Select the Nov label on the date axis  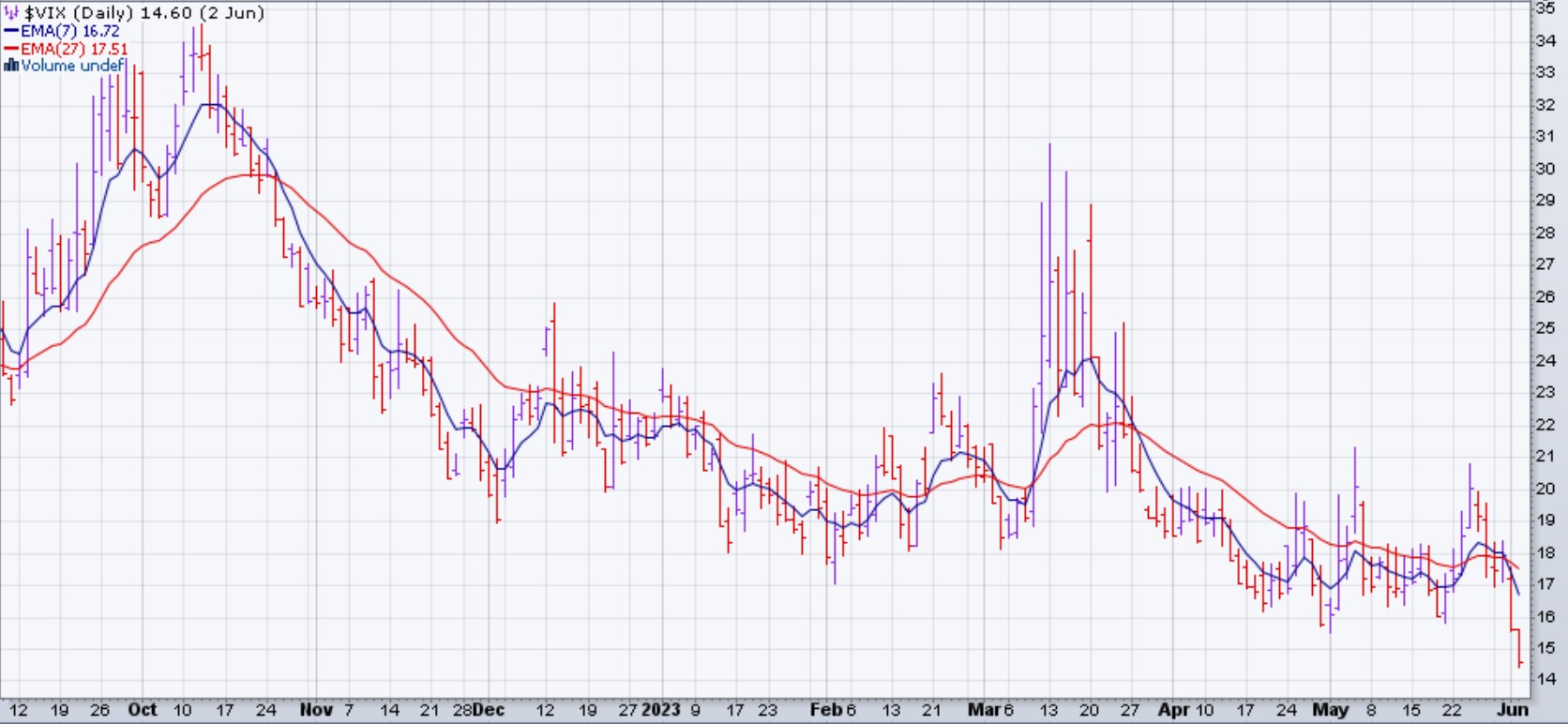pyautogui.click(x=316, y=710)
